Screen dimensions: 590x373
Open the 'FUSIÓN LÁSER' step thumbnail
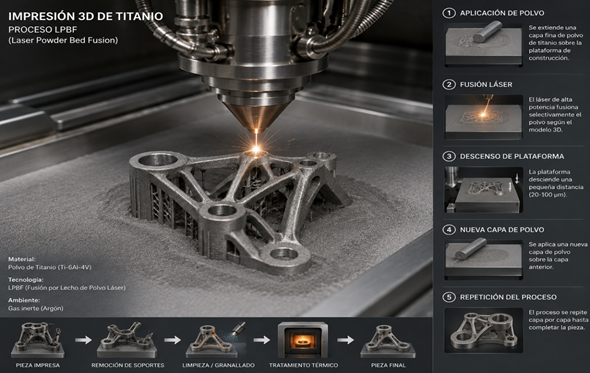[x=484, y=117]
